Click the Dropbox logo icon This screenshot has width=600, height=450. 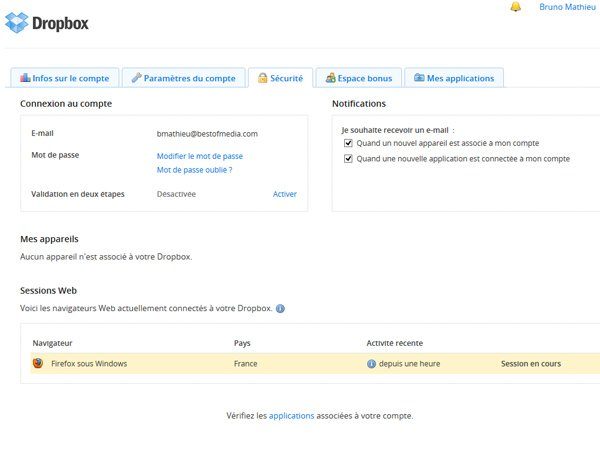pyautogui.click(x=17, y=23)
